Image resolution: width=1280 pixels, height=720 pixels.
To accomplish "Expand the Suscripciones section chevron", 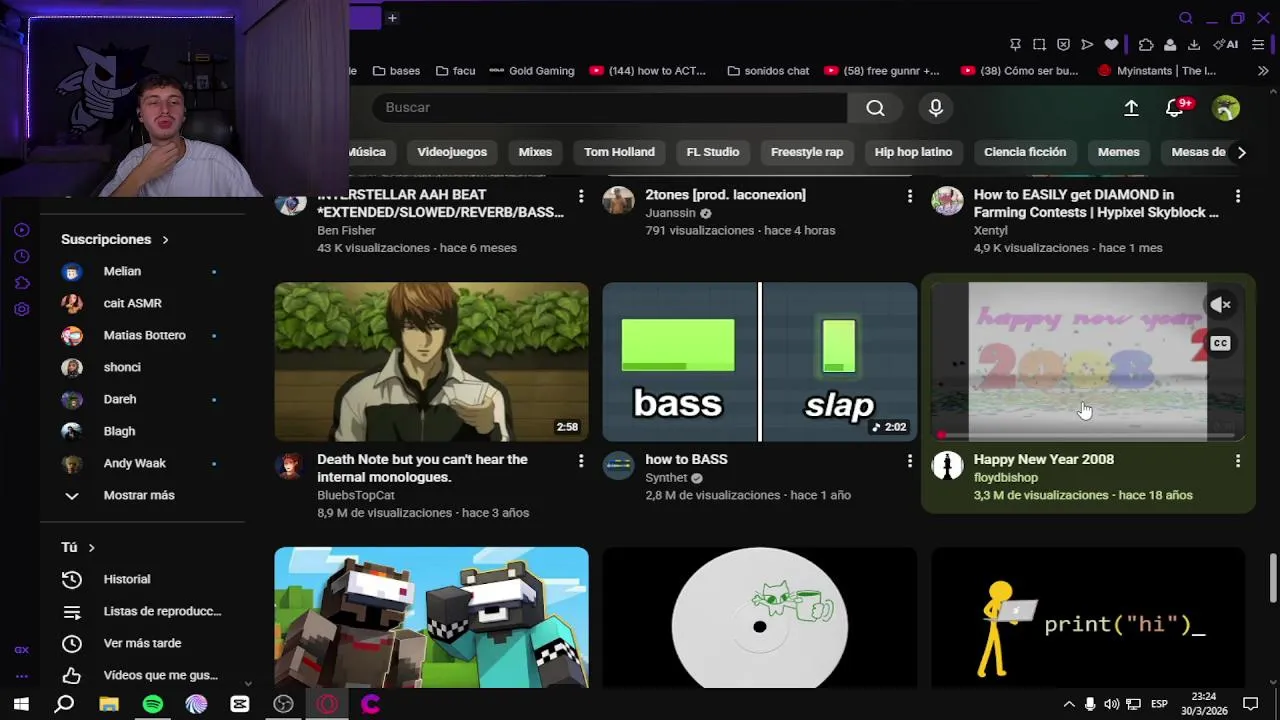I will (165, 240).
